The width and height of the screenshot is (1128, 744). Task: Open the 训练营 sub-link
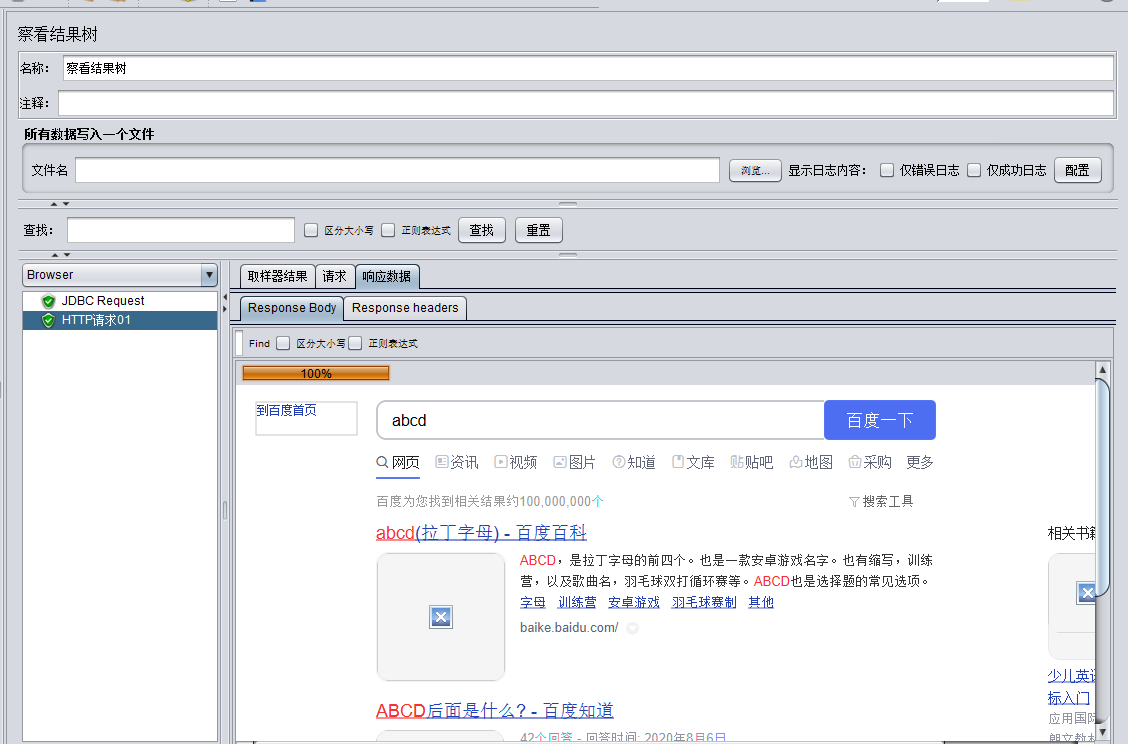[x=577, y=602]
